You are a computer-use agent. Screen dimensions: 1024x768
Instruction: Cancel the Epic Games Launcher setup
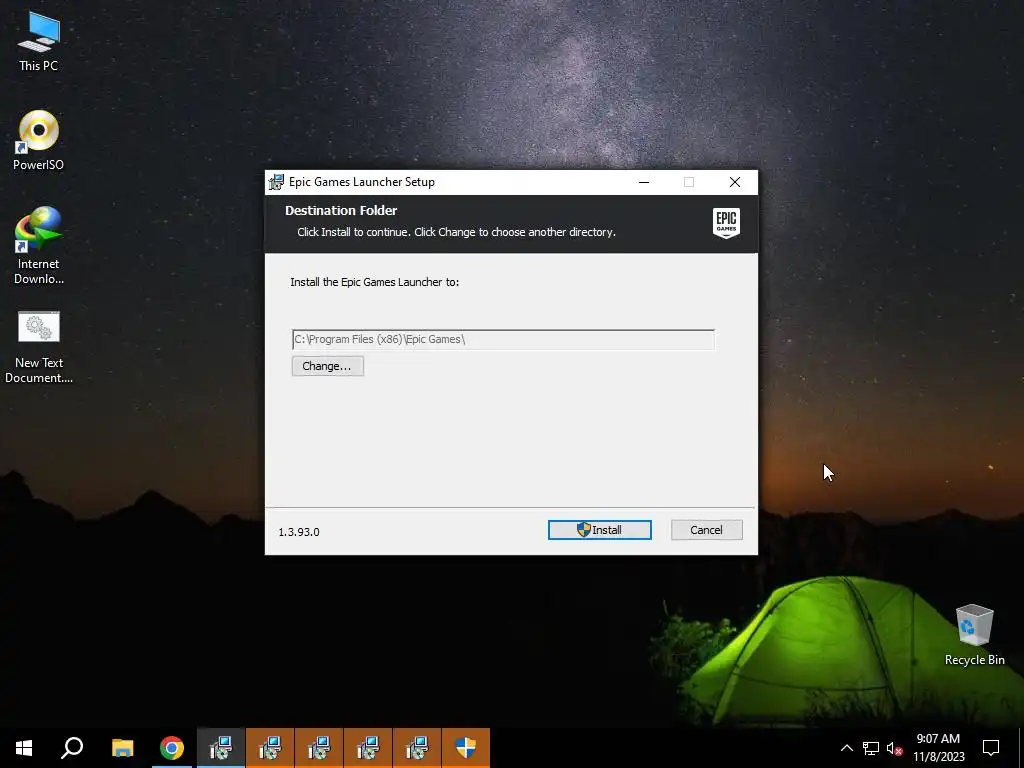pos(707,530)
